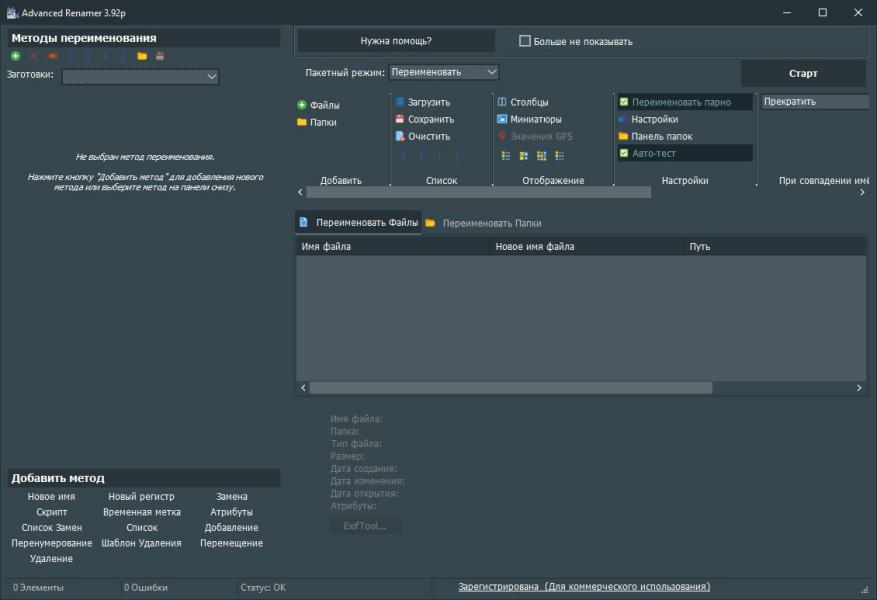Add the Список Замен method
This screenshot has width=877, height=600.
[51, 528]
